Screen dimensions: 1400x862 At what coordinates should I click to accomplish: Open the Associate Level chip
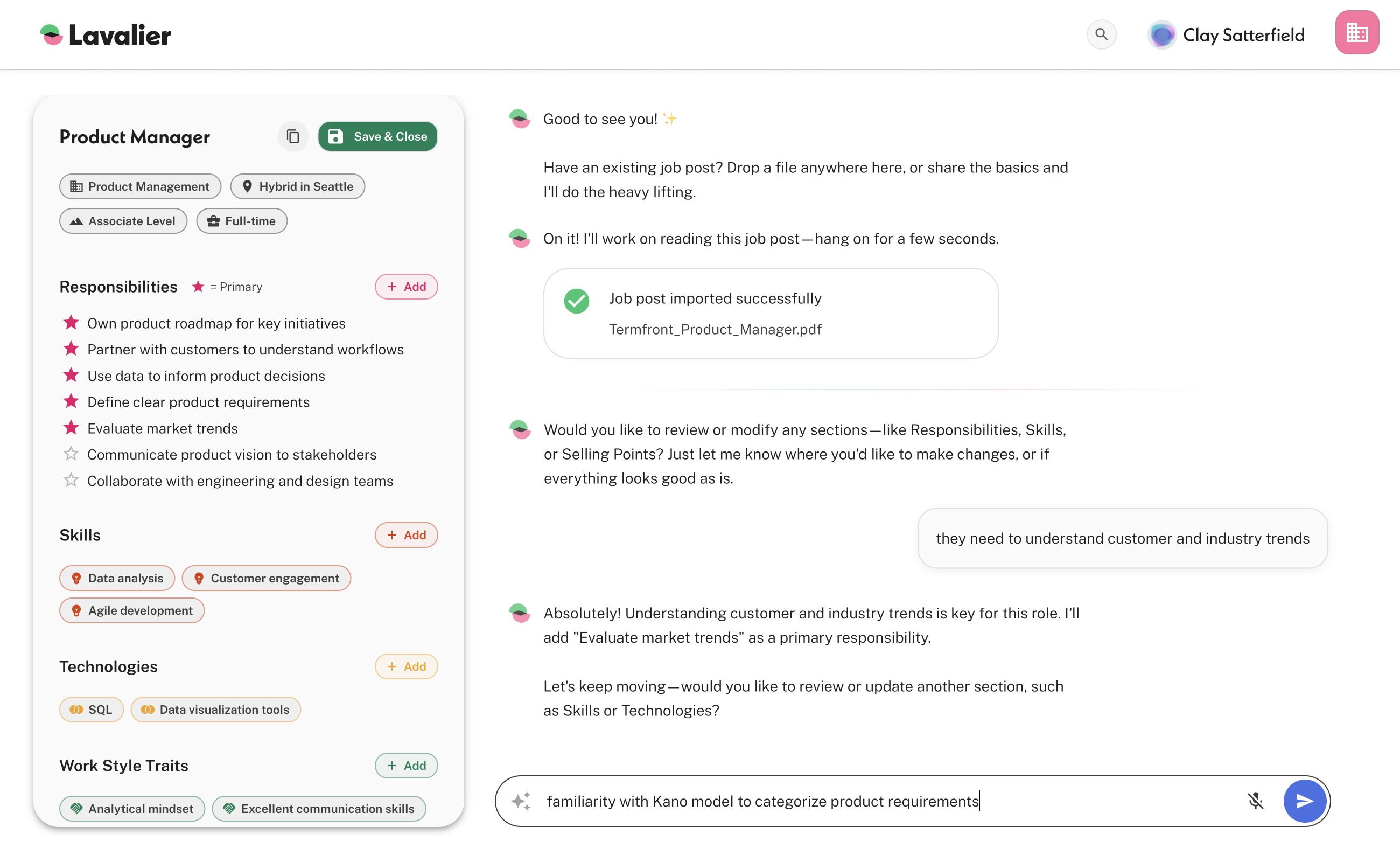click(123, 221)
